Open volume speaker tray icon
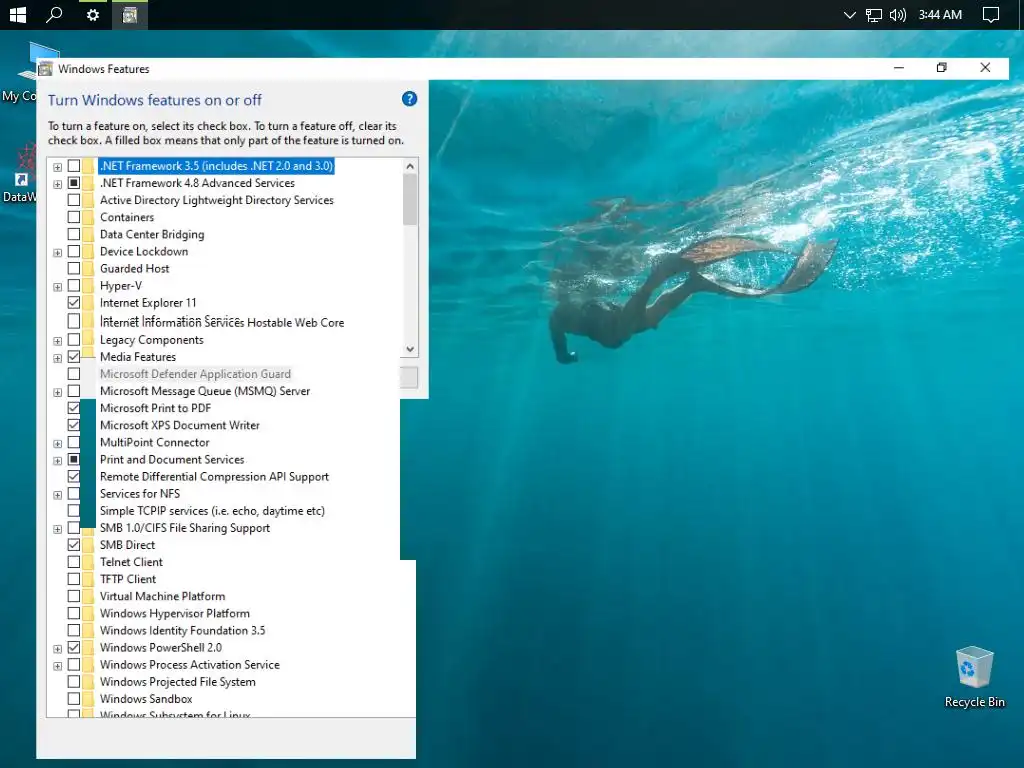Image resolution: width=1024 pixels, height=768 pixels. coord(898,14)
